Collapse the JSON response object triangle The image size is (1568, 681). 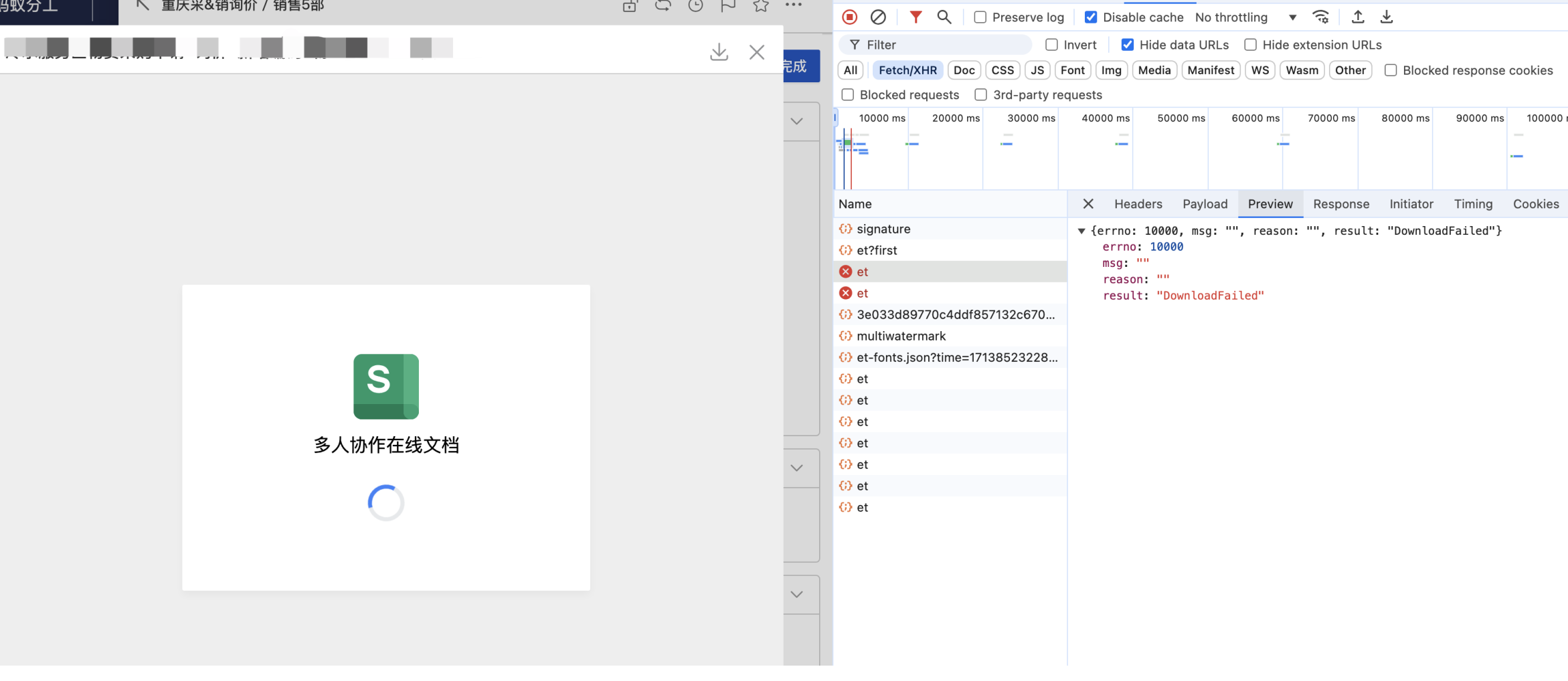click(x=1081, y=231)
